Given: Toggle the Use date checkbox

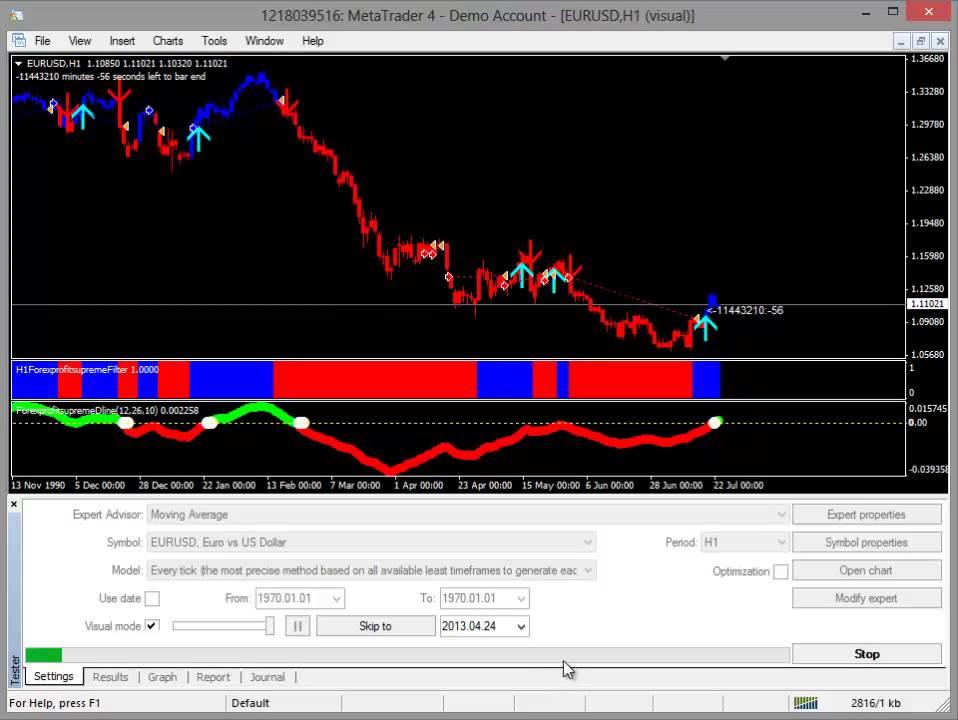Looking at the screenshot, I should 152,598.
